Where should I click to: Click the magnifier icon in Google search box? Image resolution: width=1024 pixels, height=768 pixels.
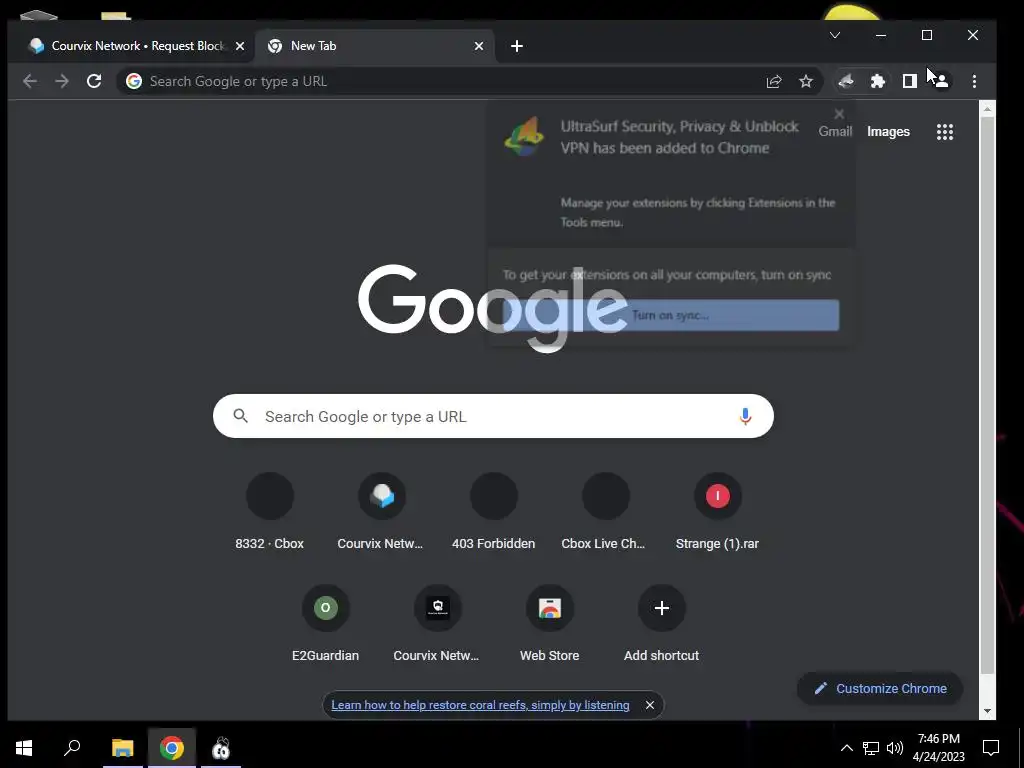coord(240,416)
